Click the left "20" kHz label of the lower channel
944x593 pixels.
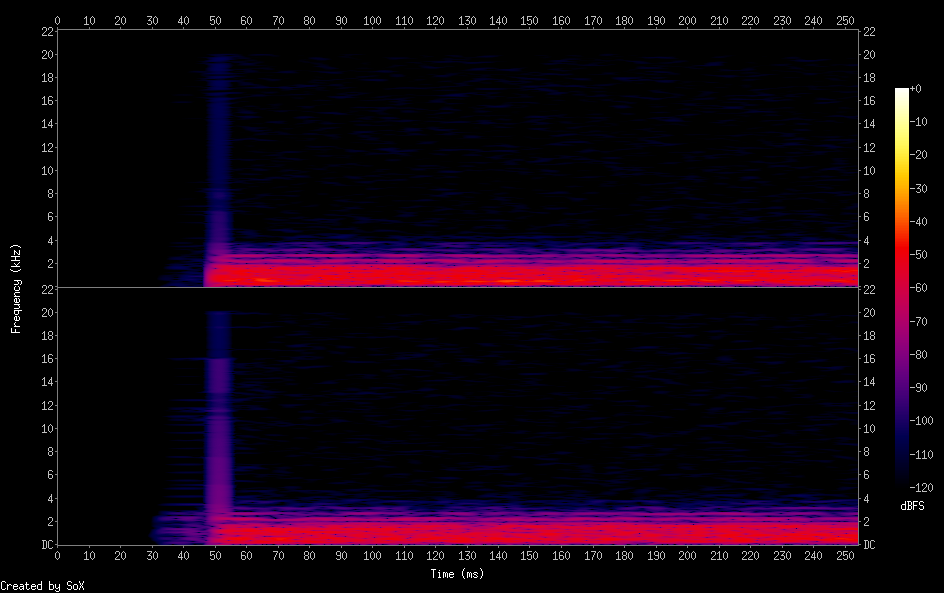pyautogui.click(x=47, y=313)
